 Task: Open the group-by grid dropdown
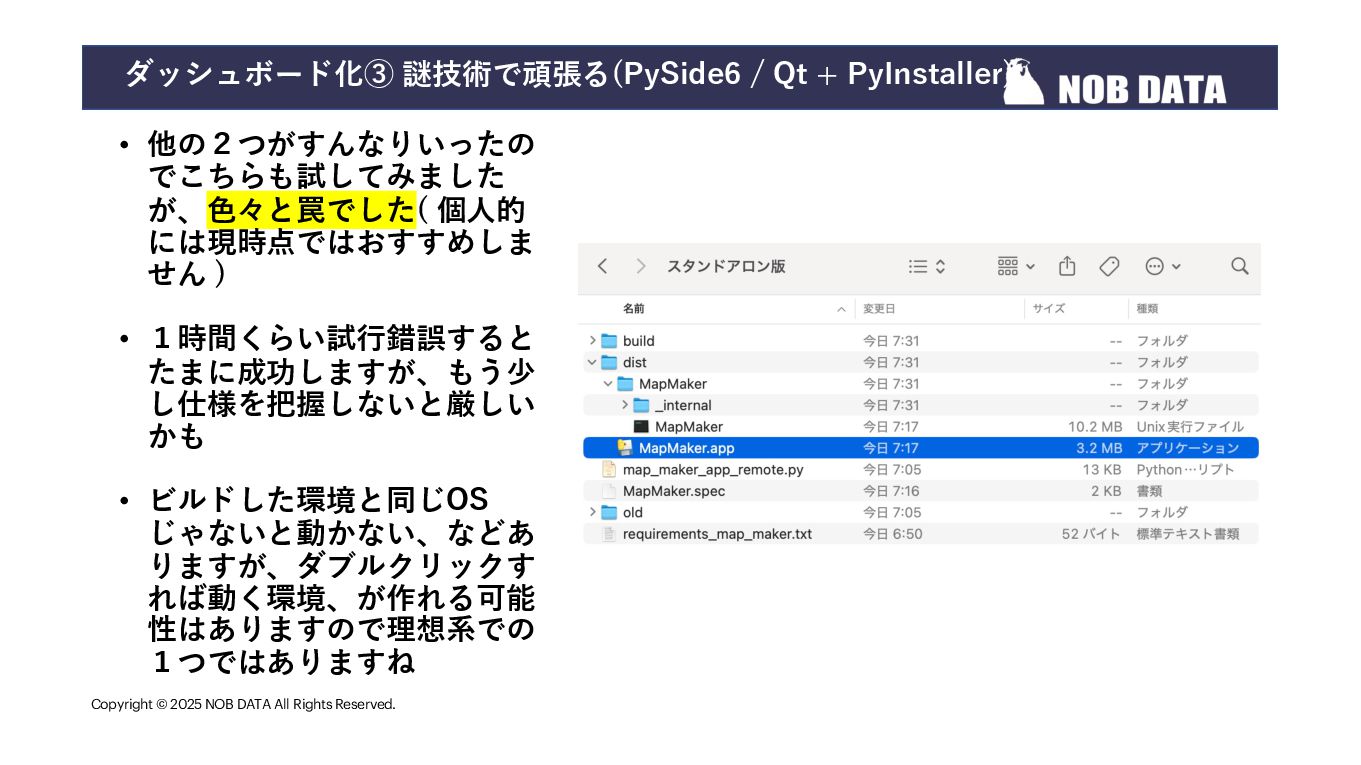click(x=1016, y=266)
